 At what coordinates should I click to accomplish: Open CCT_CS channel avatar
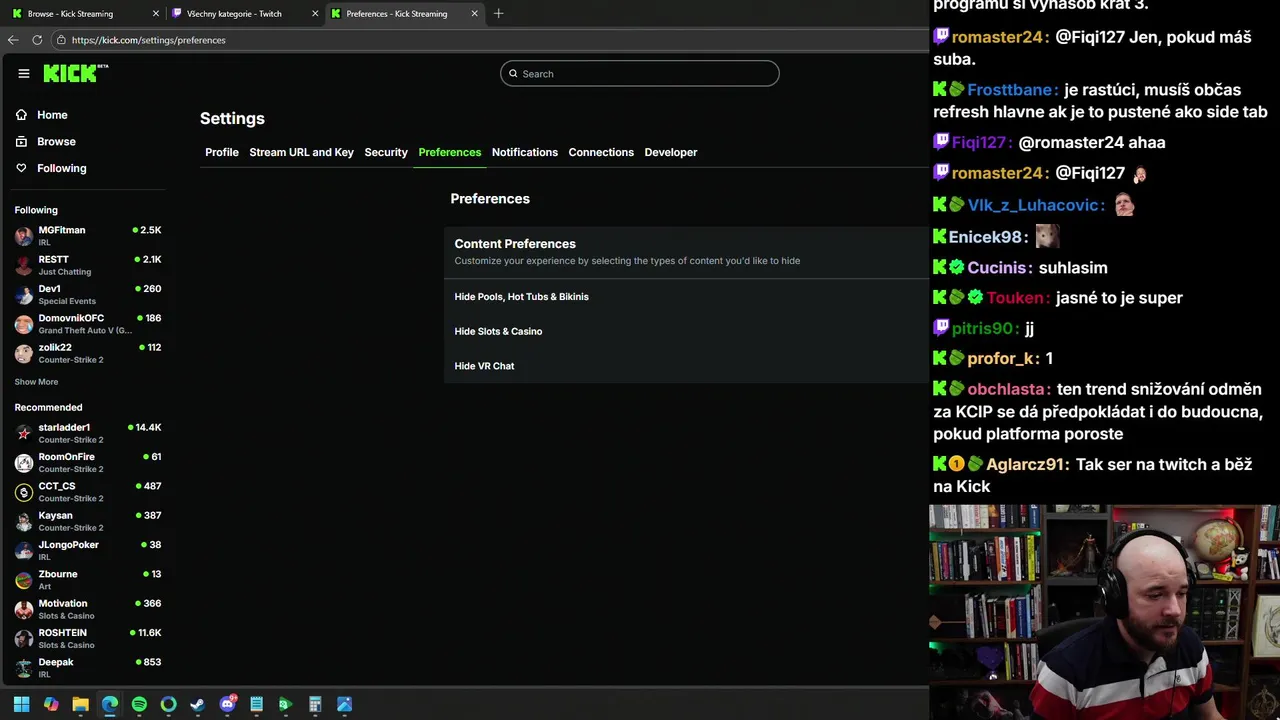coord(24,492)
